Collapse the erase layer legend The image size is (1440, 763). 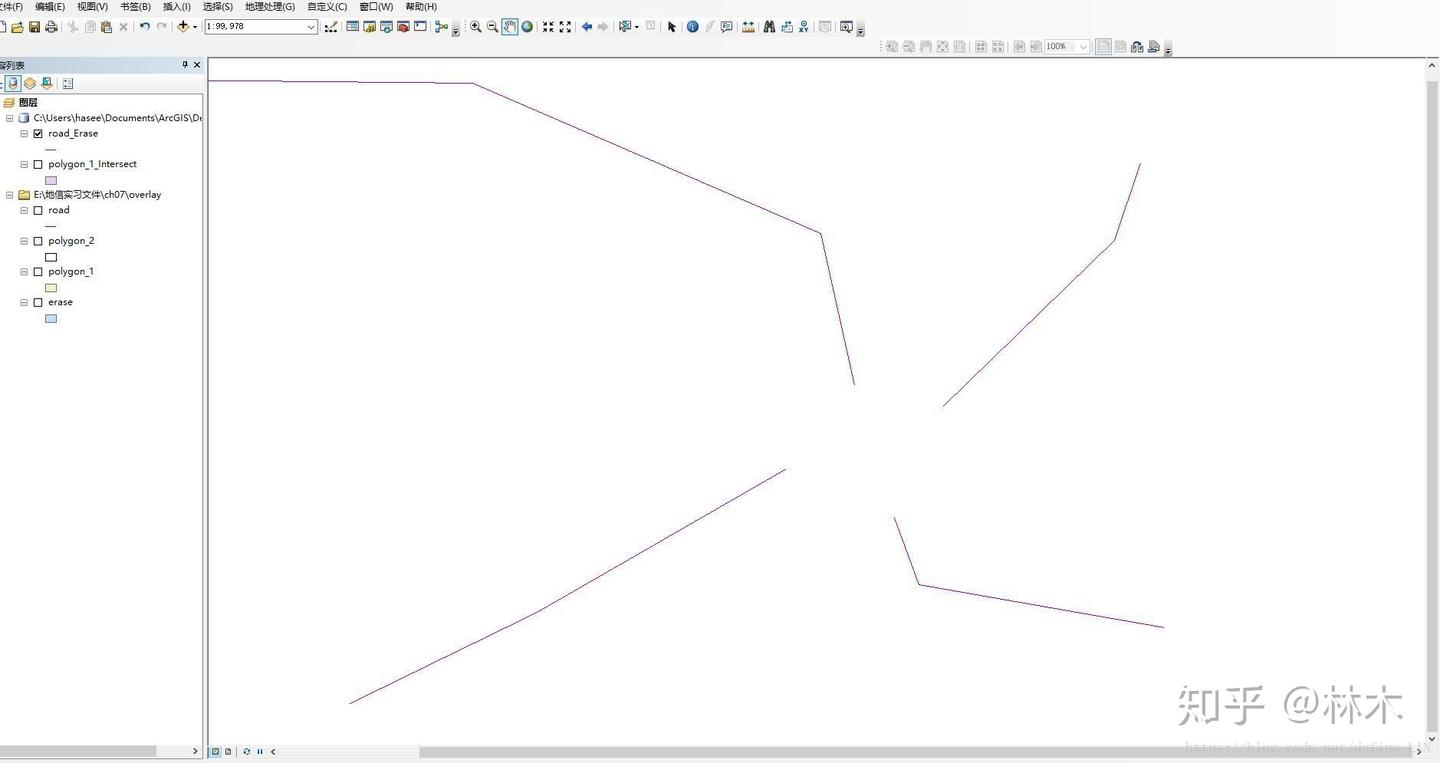(24, 302)
